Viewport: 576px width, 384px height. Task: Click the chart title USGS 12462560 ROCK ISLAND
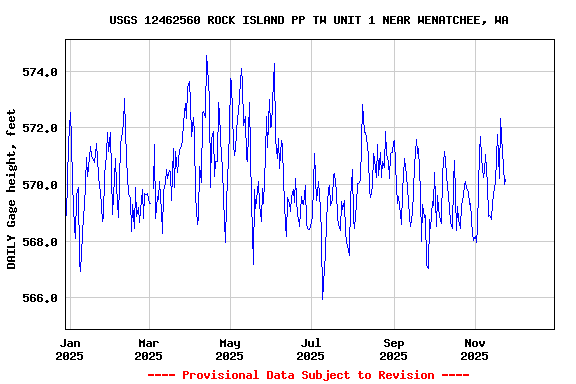[309, 20]
